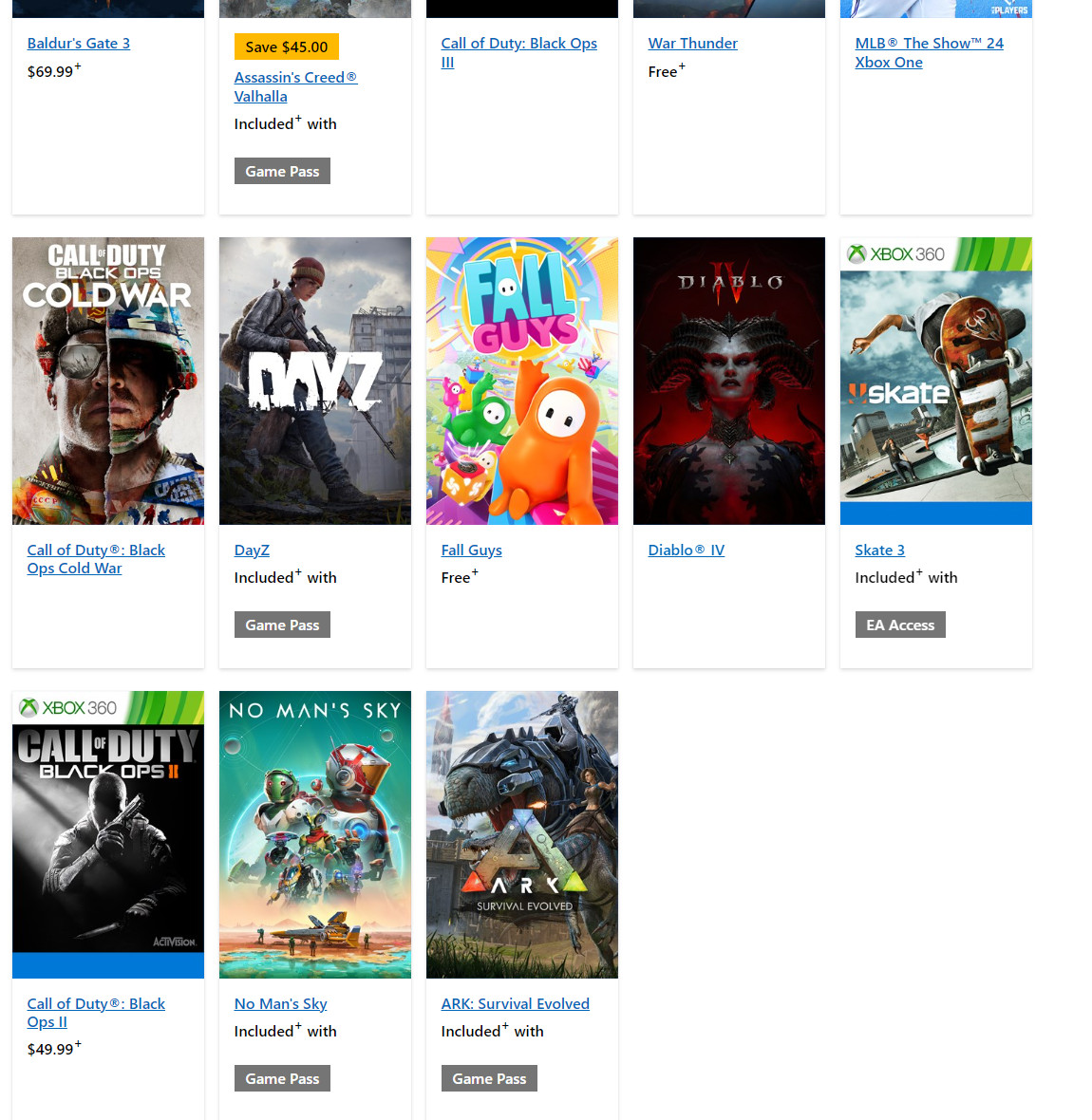The width and height of the screenshot is (1092, 1120).
Task: Select the Diablo IV cover art
Action: (729, 381)
